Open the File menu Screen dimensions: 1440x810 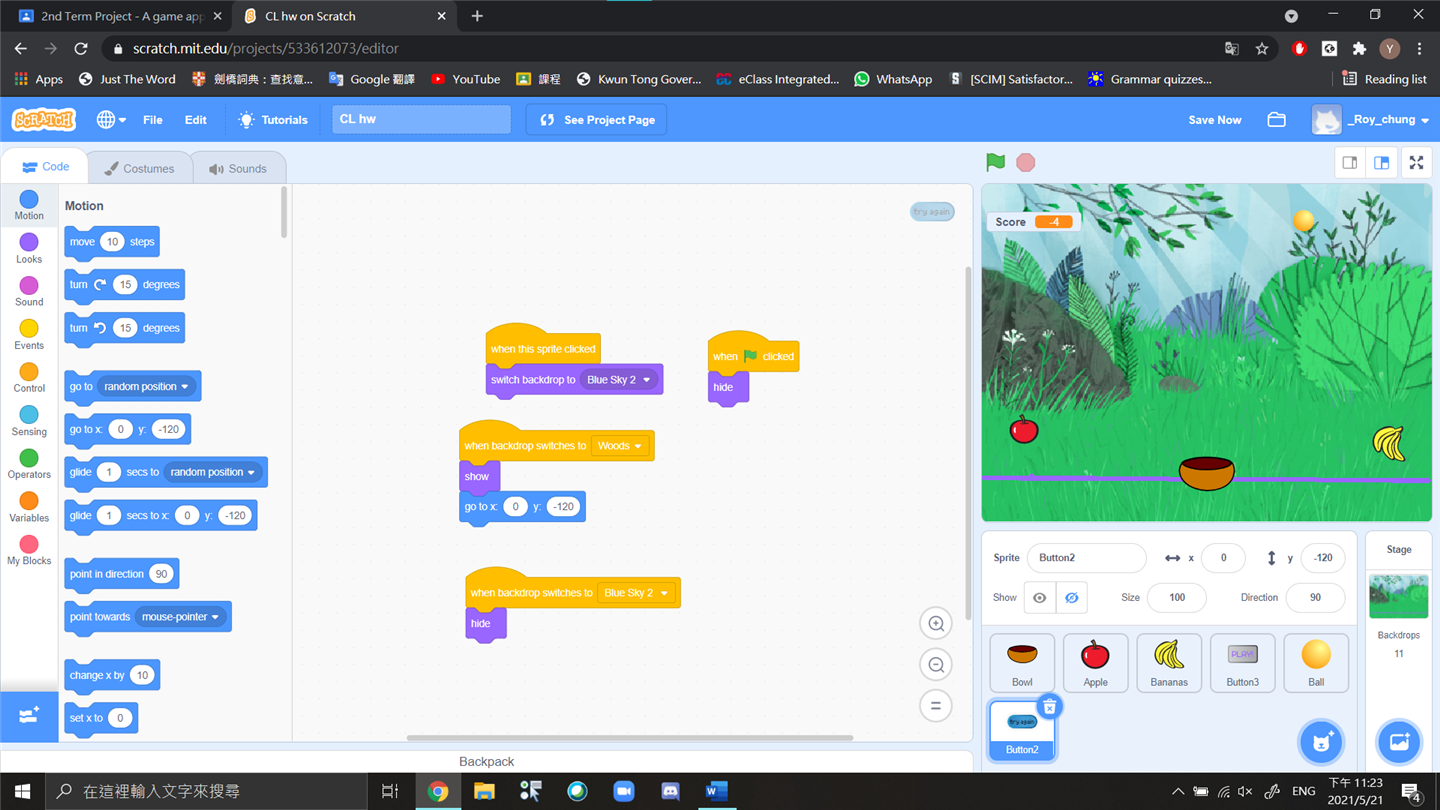(x=152, y=120)
